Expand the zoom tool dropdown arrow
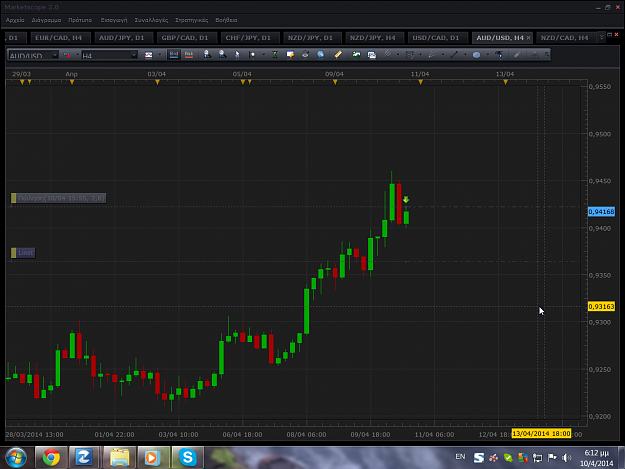This screenshot has height=469, width=625. (263, 55)
